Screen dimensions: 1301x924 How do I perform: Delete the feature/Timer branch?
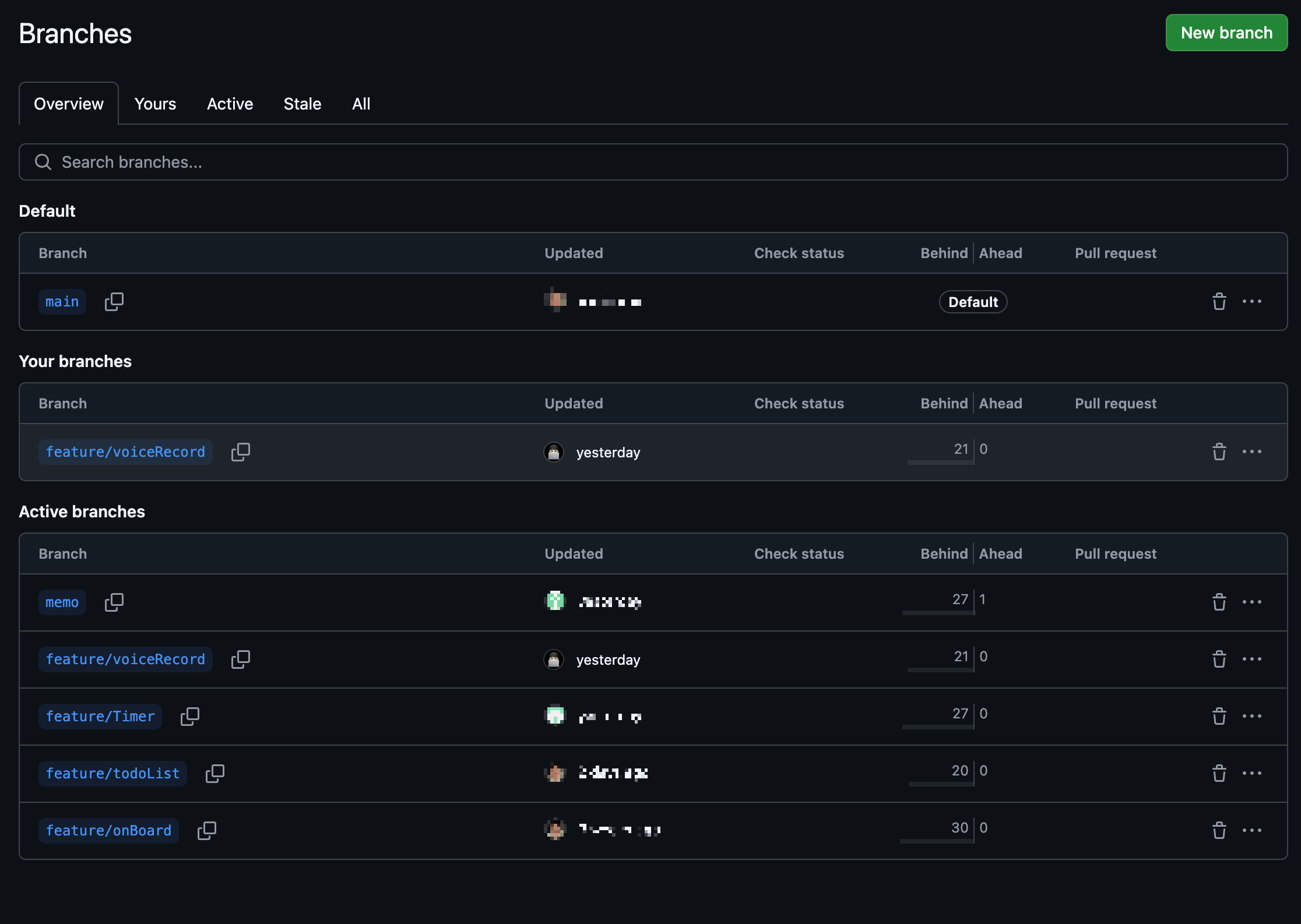tap(1219, 716)
